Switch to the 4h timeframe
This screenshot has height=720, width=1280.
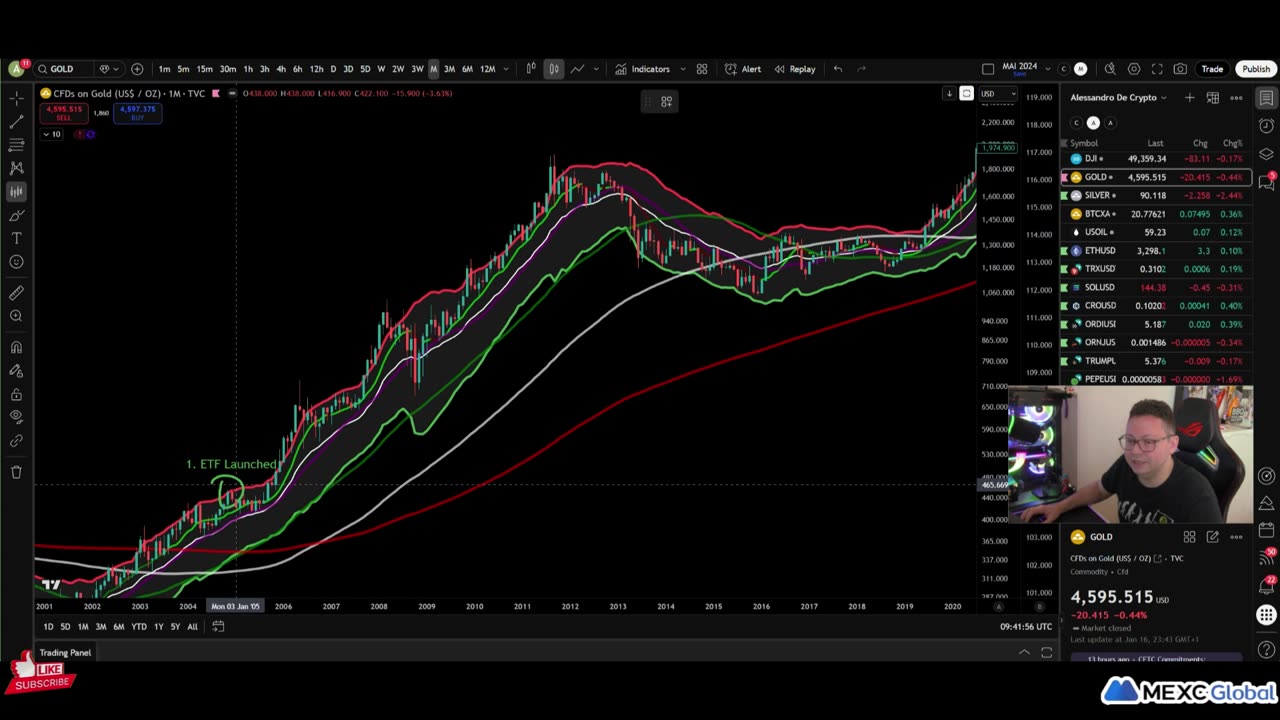point(281,69)
